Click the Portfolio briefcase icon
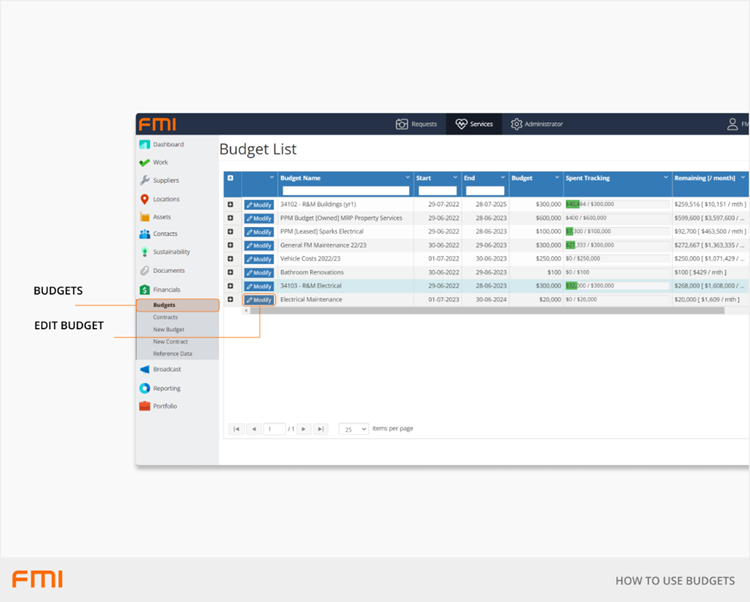Viewport: 750px width, 602px height. (145, 406)
